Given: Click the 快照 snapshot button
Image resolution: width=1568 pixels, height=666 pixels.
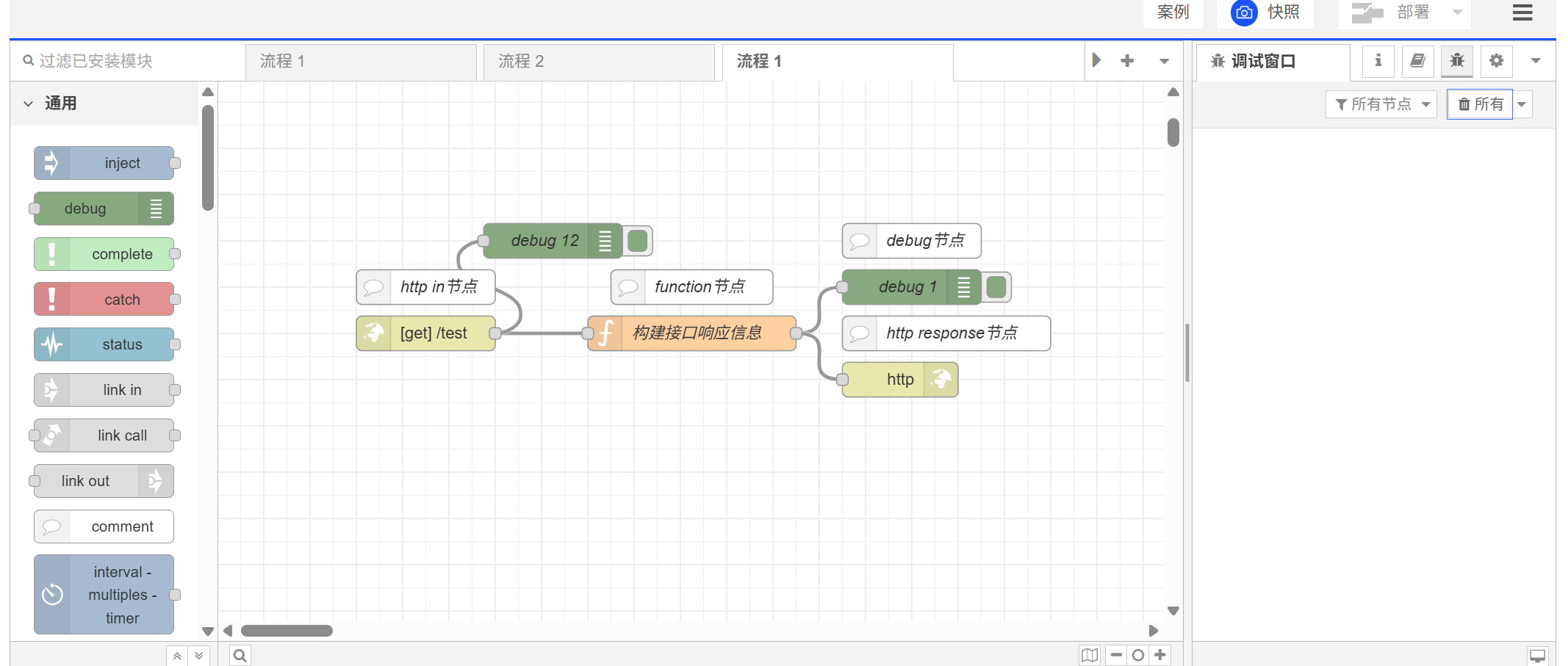Looking at the screenshot, I should (x=1265, y=12).
